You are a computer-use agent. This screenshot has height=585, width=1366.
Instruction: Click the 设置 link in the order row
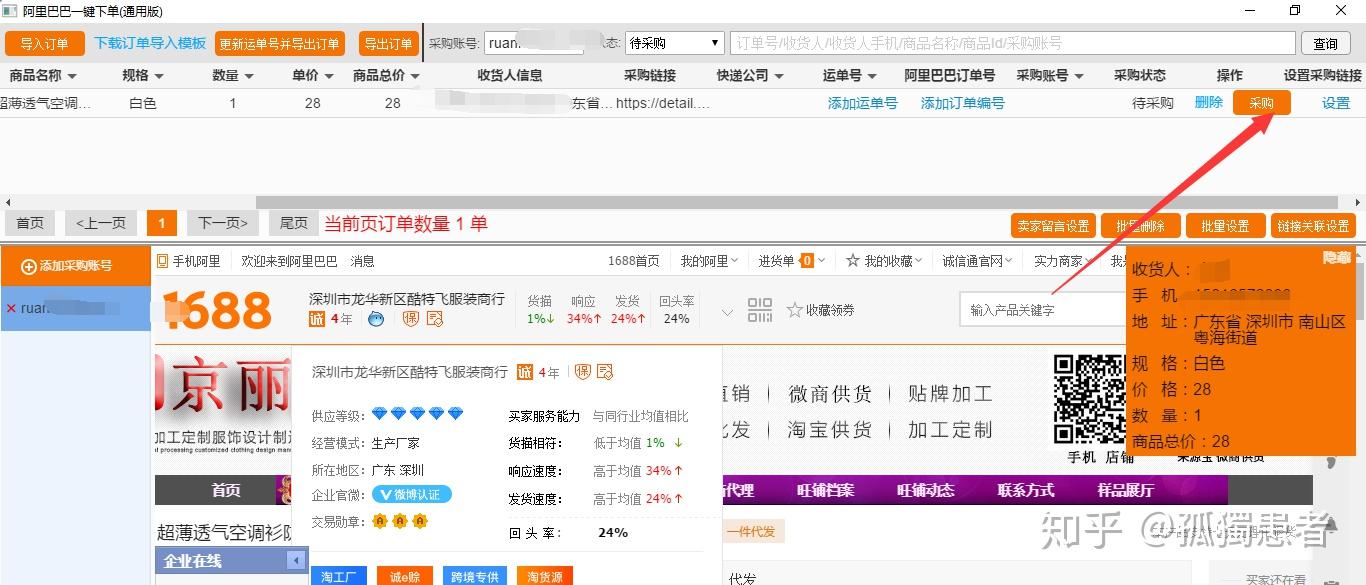pyautogui.click(x=1336, y=102)
